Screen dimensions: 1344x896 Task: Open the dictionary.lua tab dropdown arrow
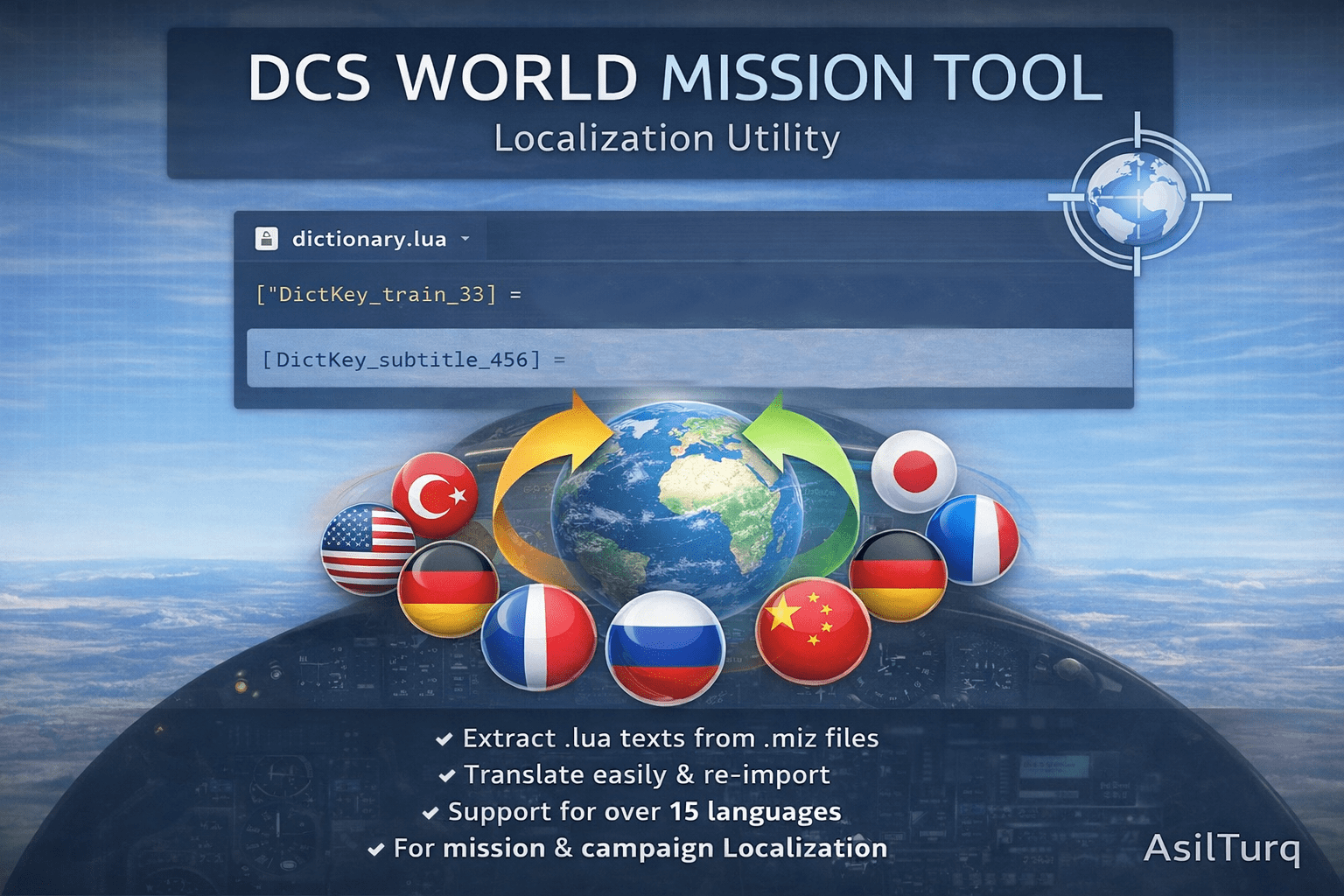(465, 238)
